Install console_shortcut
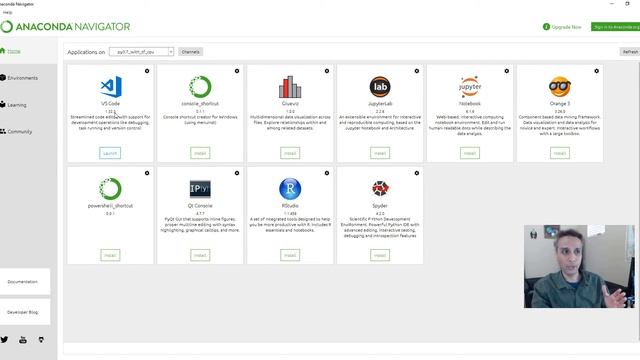 [x=200, y=153]
